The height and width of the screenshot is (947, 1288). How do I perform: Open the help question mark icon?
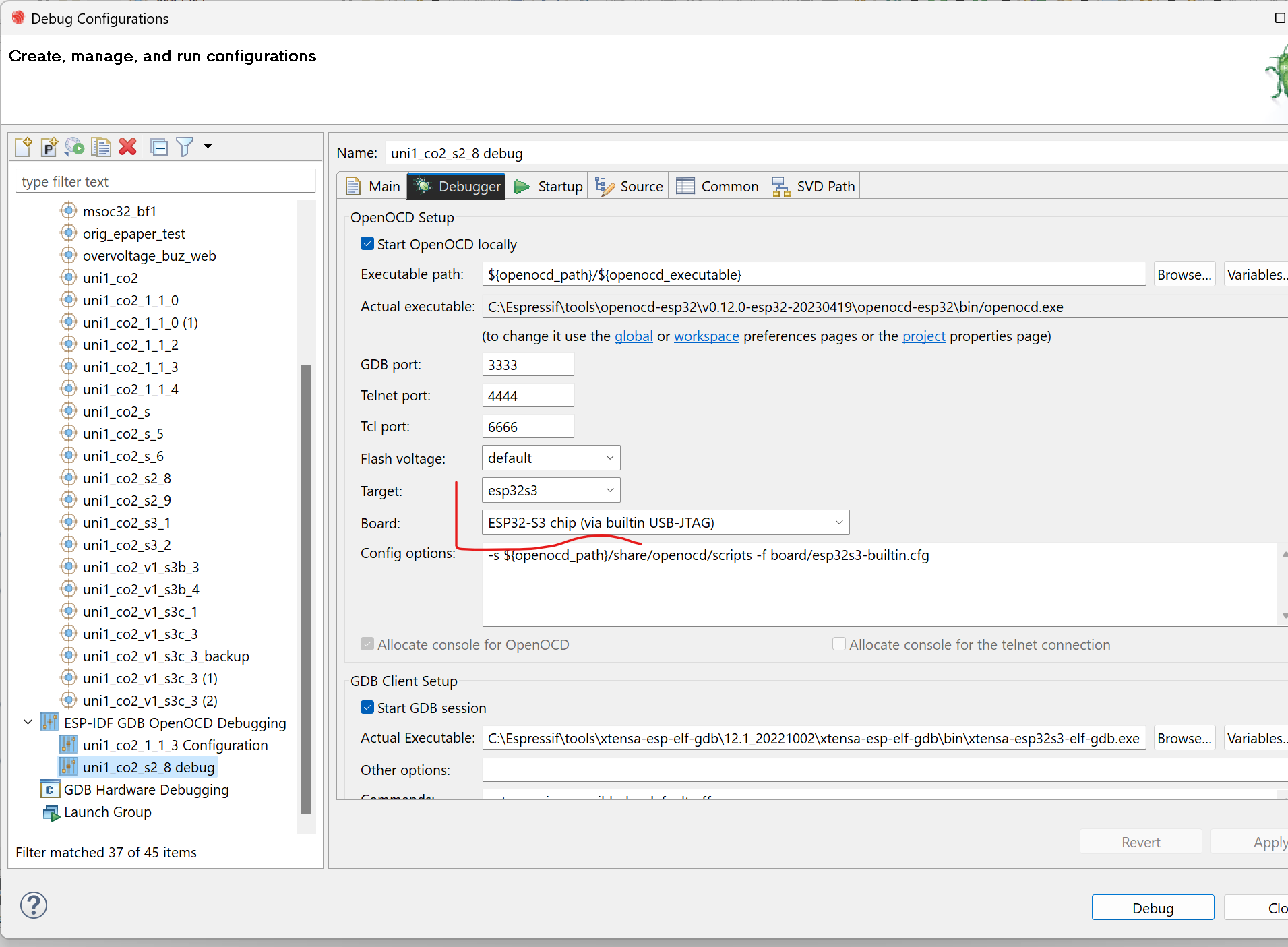click(x=33, y=905)
